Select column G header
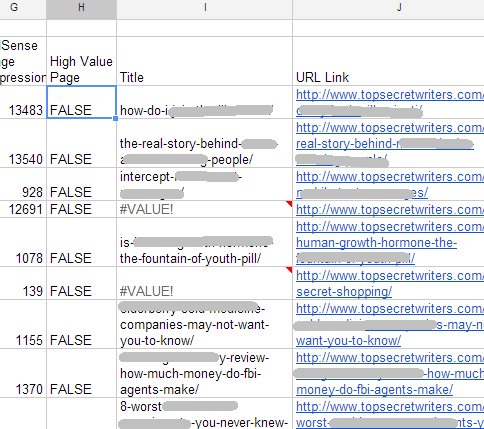The image size is (484, 429). 23,9
